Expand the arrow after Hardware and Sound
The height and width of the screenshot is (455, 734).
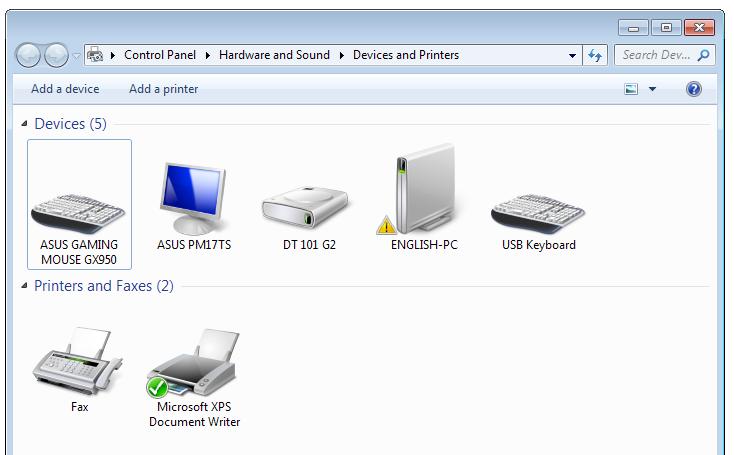click(x=342, y=55)
